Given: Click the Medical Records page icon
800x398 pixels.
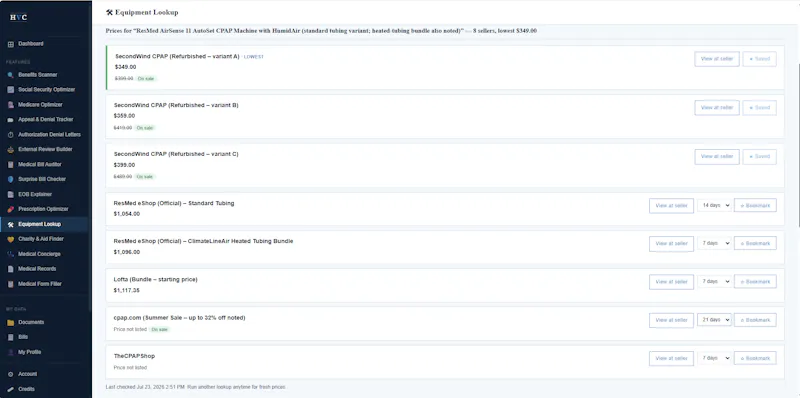Looking at the screenshot, I should point(11,269).
